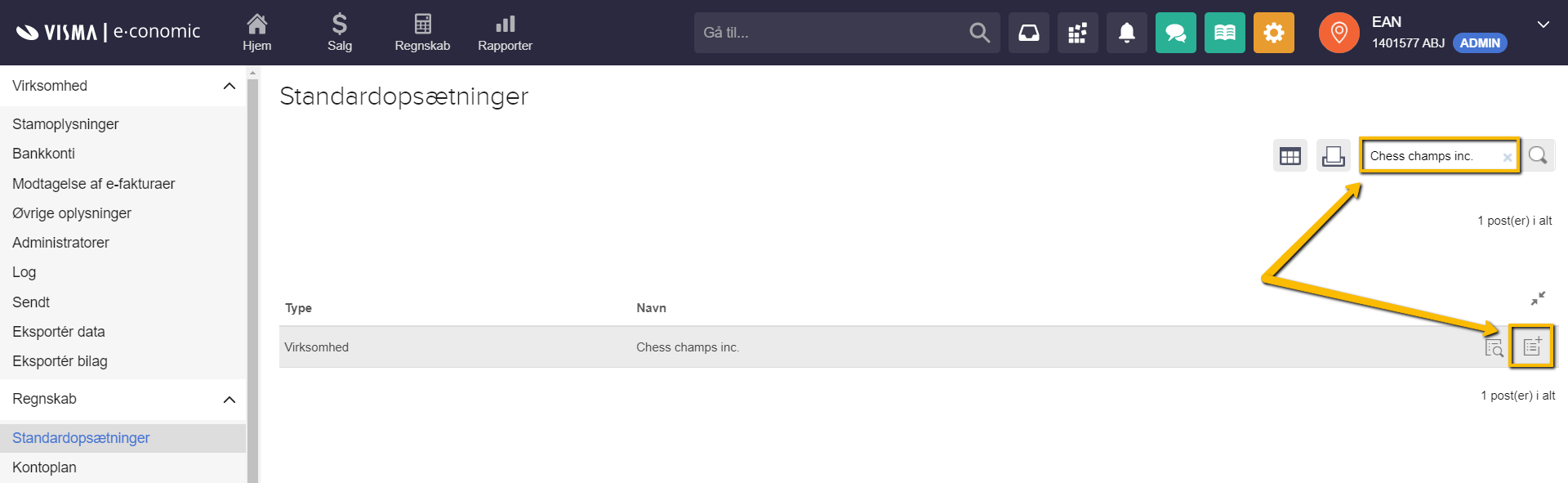
Task: Click the print icon above the table
Action: (1334, 156)
